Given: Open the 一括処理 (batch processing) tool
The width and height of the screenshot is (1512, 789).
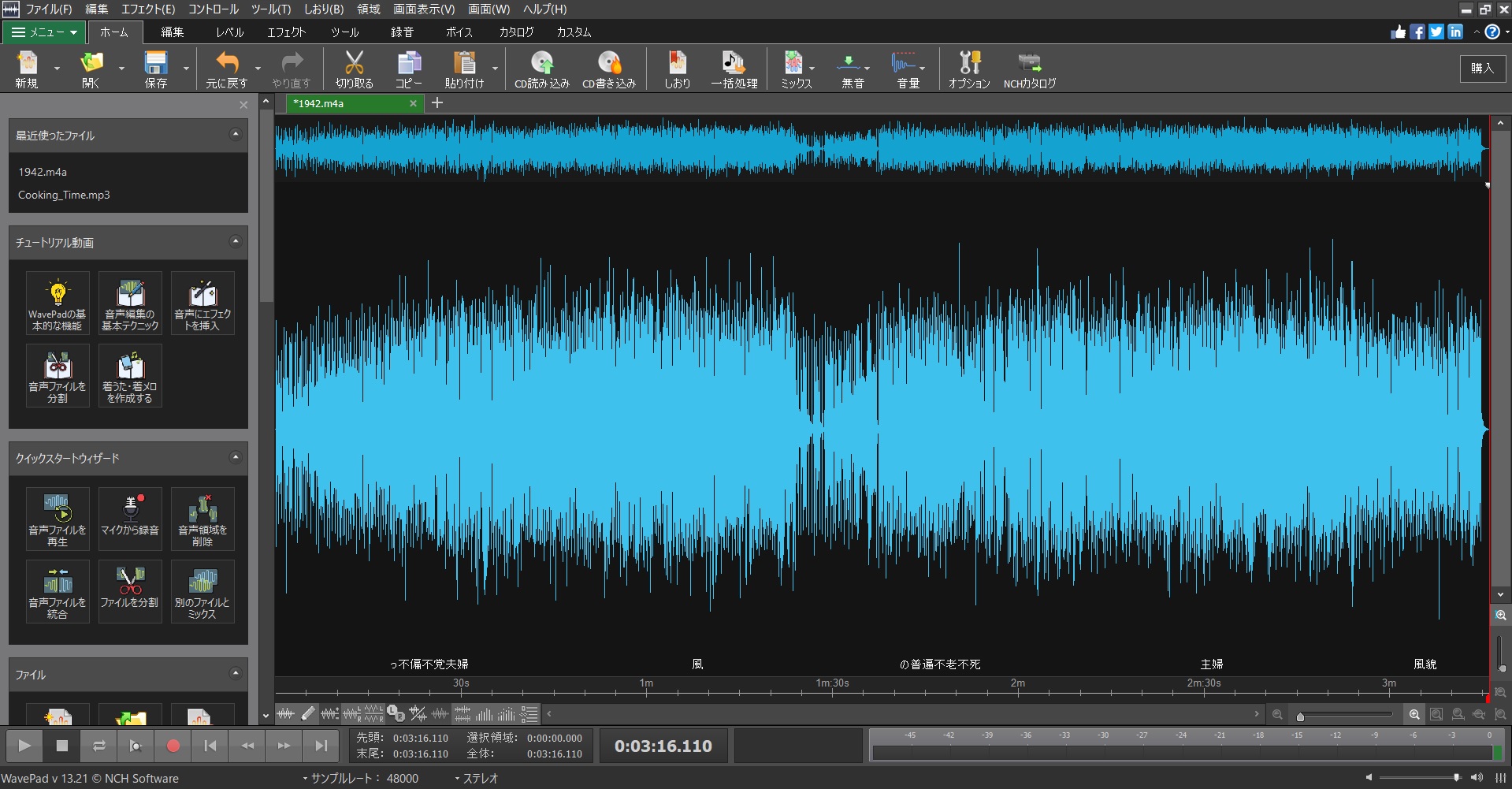Looking at the screenshot, I should pos(733,69).
